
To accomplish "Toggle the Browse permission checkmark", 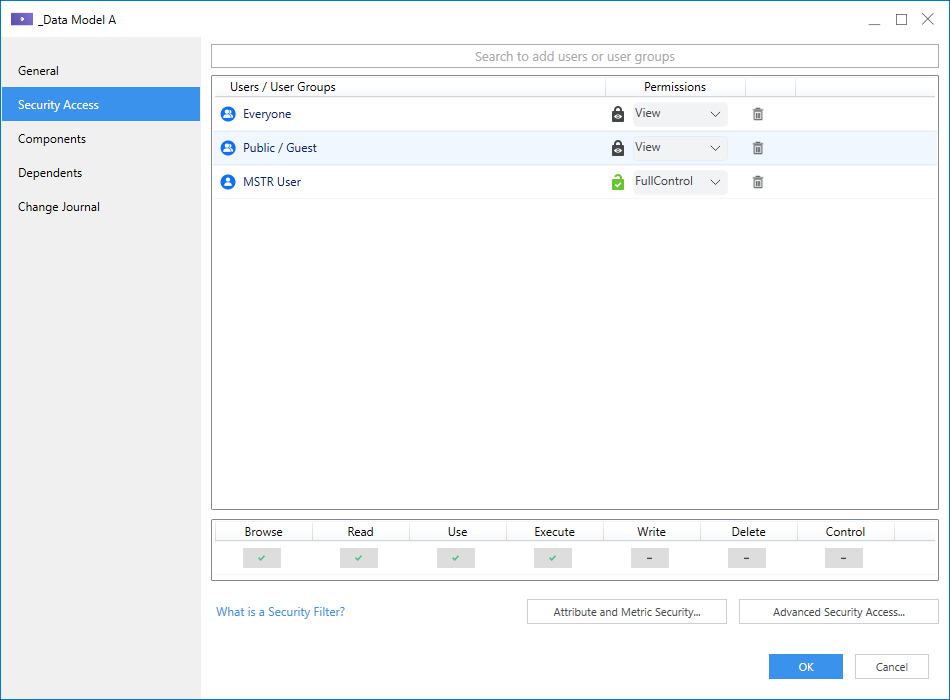I will [262, 558].
